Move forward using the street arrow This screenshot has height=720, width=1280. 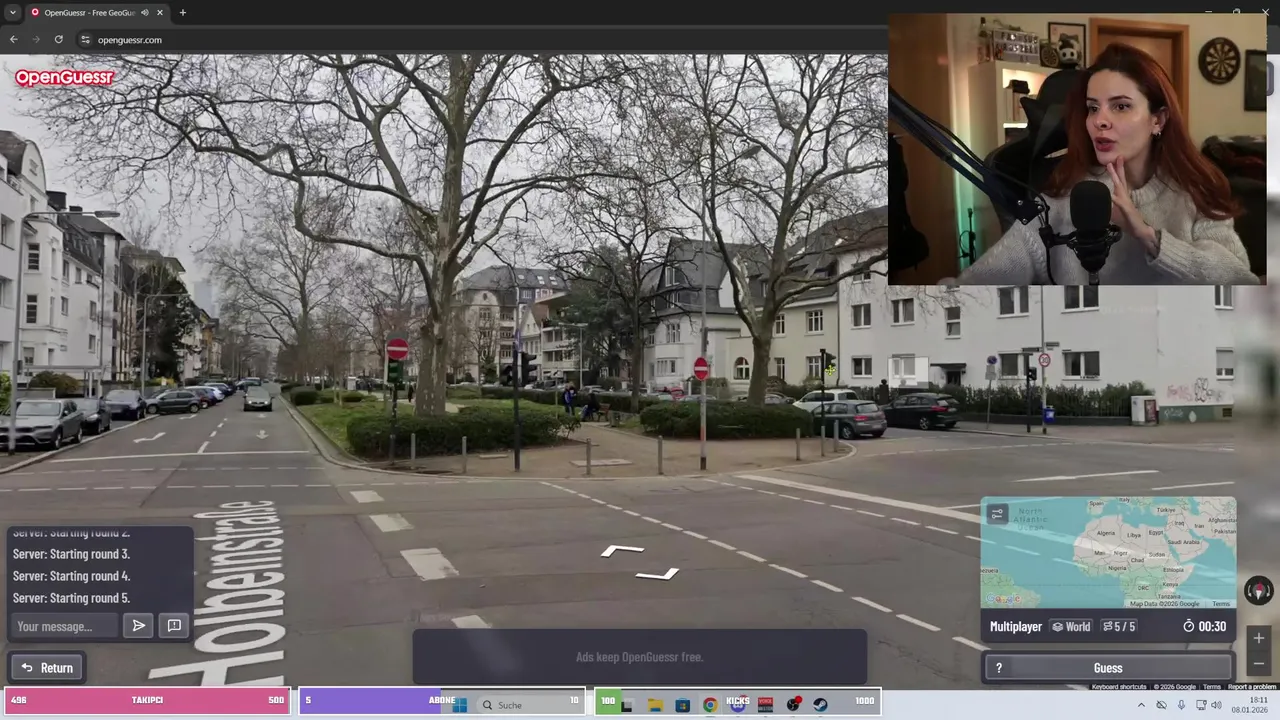(622, 550)
